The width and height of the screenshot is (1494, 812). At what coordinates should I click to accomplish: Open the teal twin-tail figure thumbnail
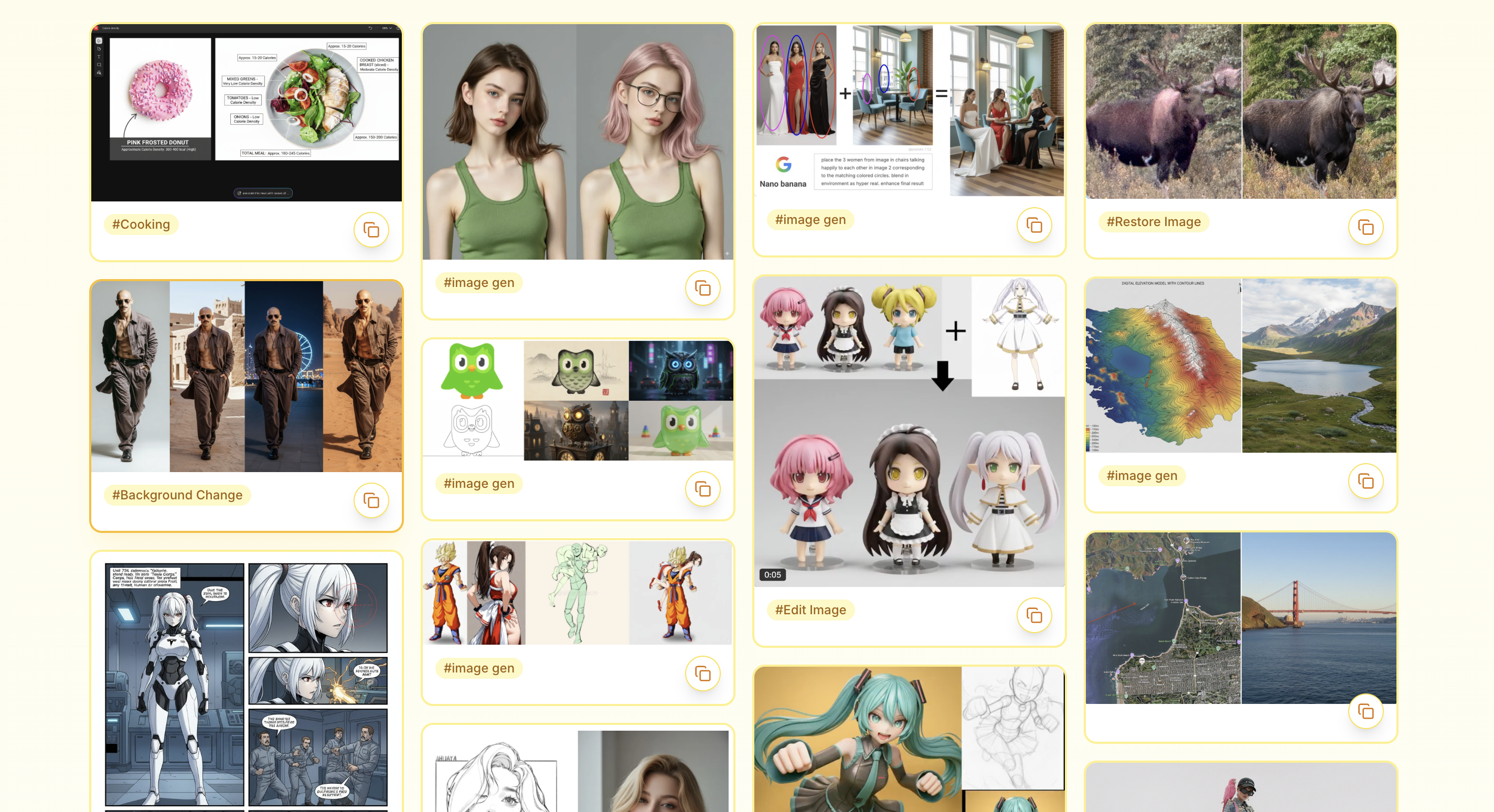[x=910, y=740]
